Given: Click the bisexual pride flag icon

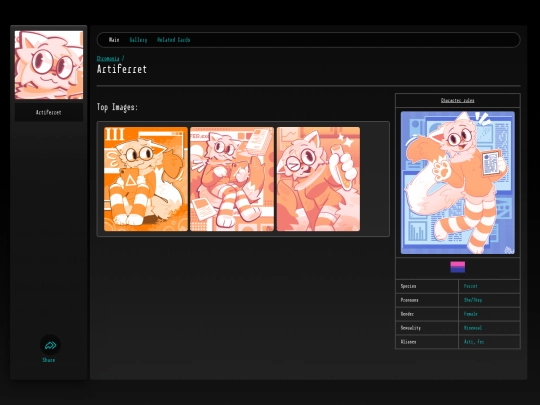Looking at the screenshot, I should coord(457,267).
